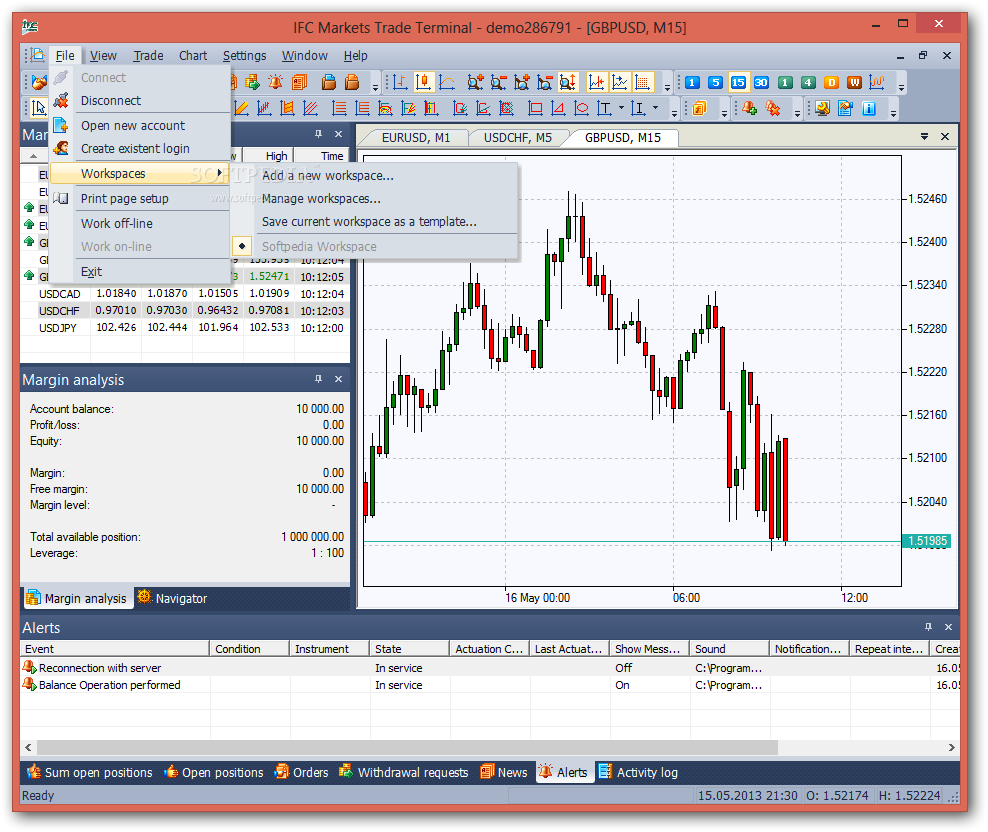Open the indicators wave chart icon
This screenshot has width=988, height=832.
pyautogui.click(x=877, y=83)
